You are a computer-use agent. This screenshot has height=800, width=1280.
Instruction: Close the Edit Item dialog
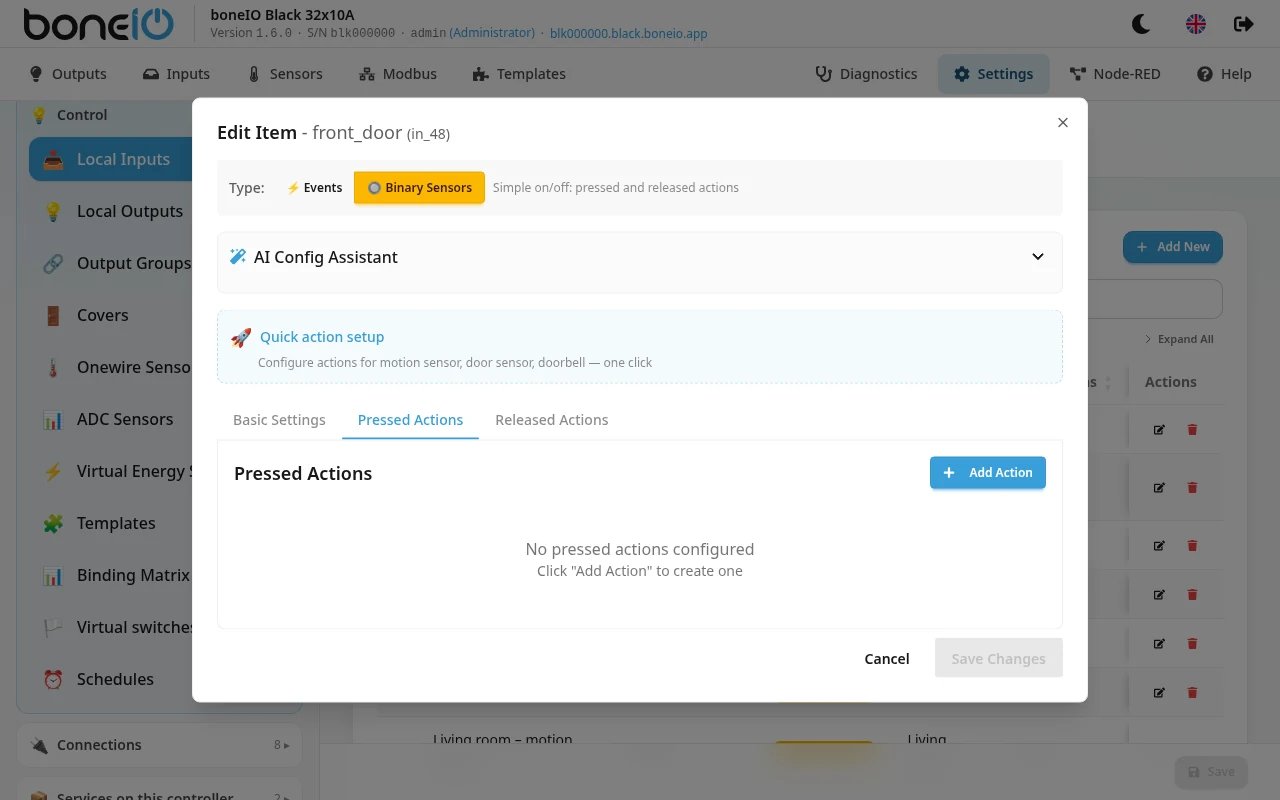(x=1063, y=122)
